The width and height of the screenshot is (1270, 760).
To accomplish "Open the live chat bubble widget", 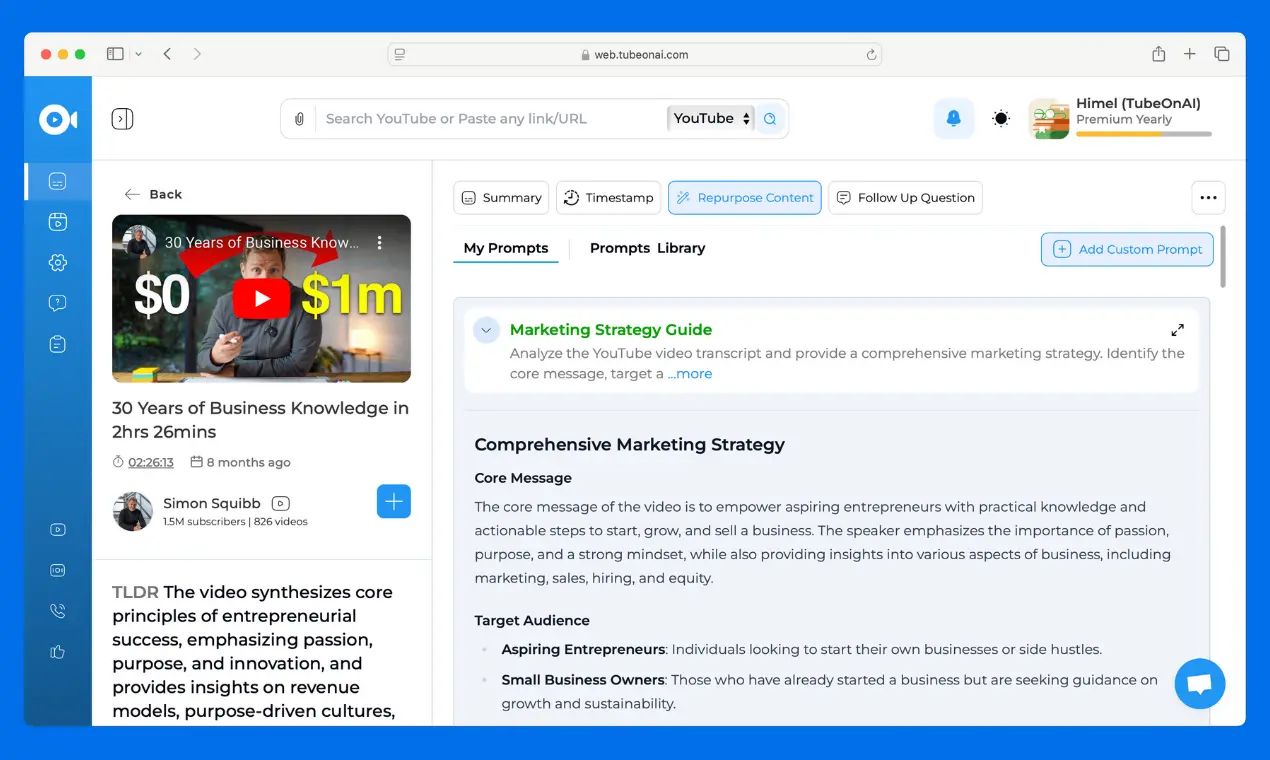I will click(x=1200, y=684).
